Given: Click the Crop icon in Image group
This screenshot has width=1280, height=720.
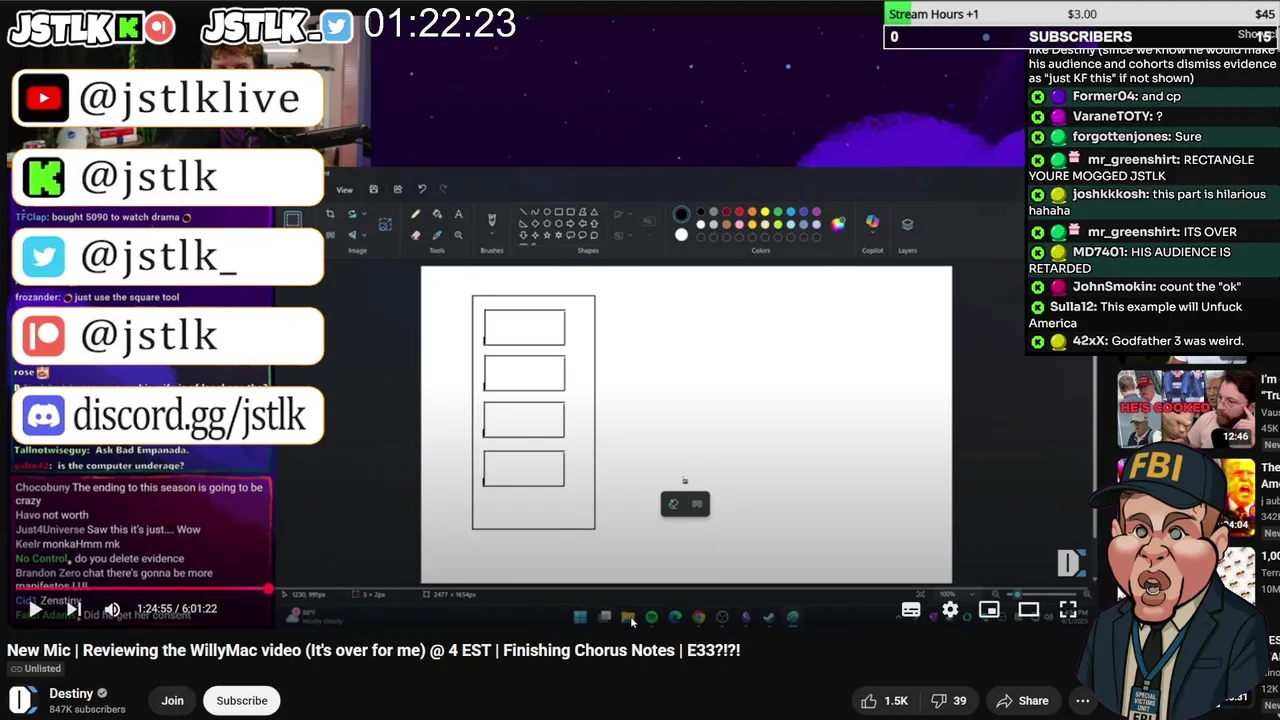Looking at the screenshot, I should point(330,214).
